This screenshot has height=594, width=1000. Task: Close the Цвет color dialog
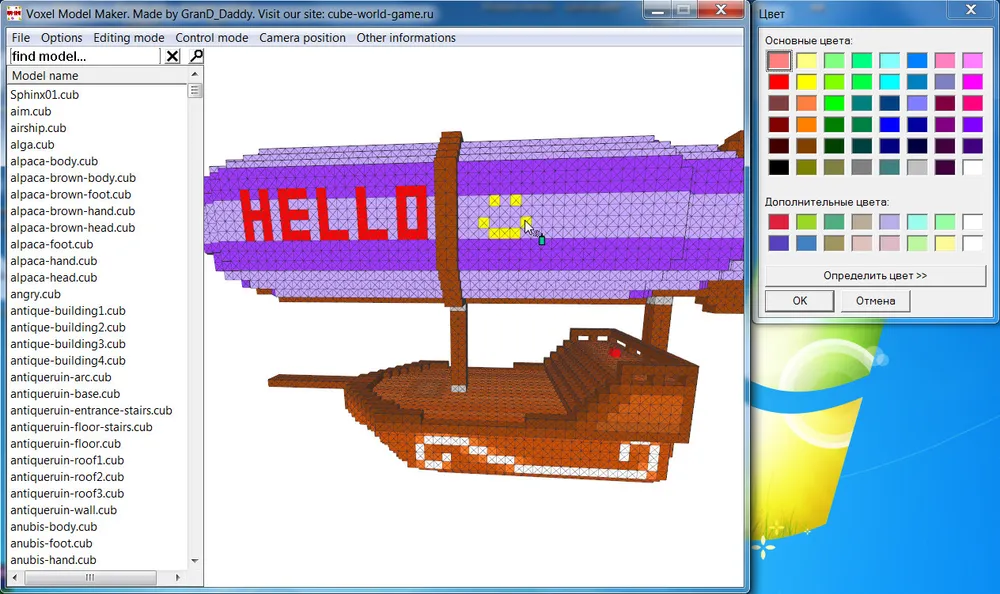970,12
